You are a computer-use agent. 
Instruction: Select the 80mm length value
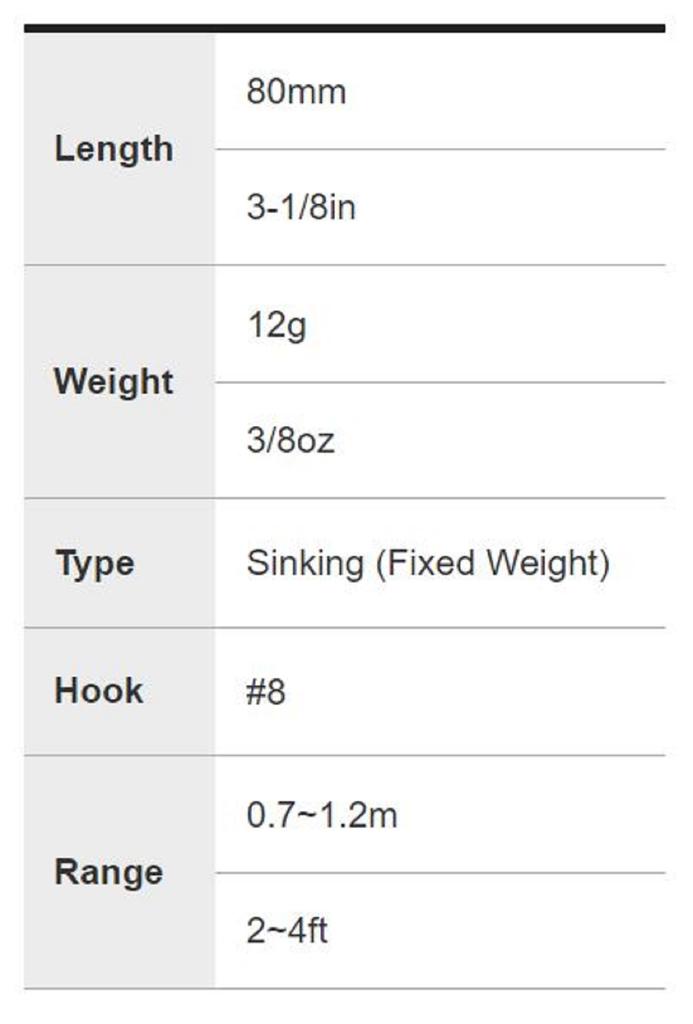pos(296,92)
